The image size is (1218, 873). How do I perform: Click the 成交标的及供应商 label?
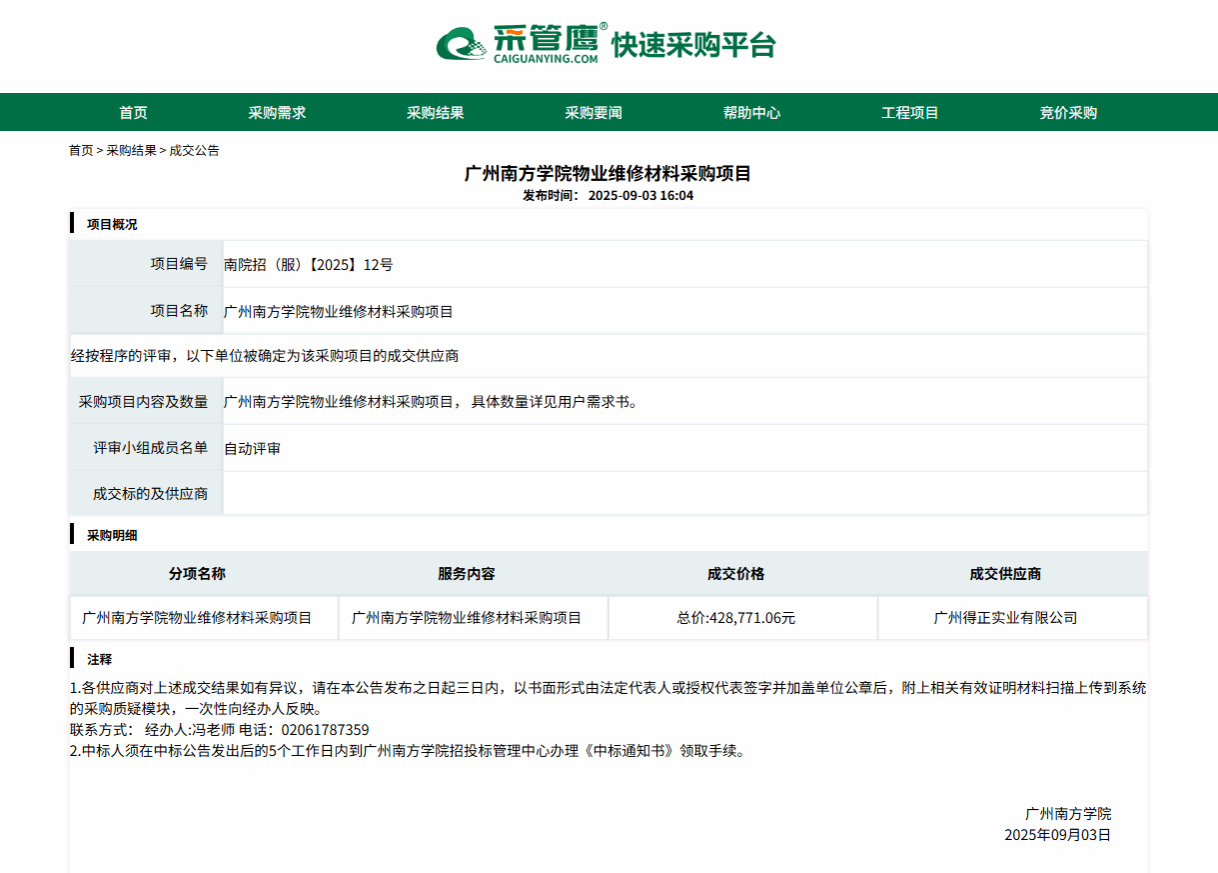point(151,494)
